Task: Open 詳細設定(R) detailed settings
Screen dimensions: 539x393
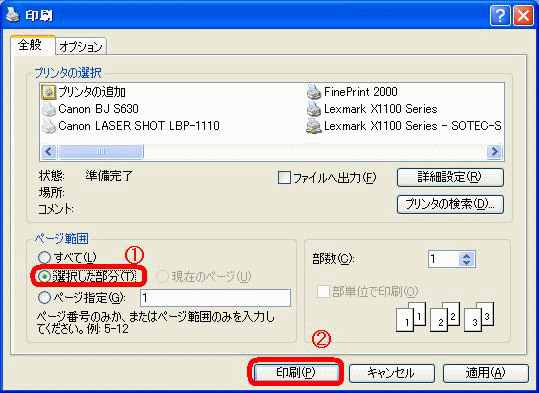Action: (450, 177)
